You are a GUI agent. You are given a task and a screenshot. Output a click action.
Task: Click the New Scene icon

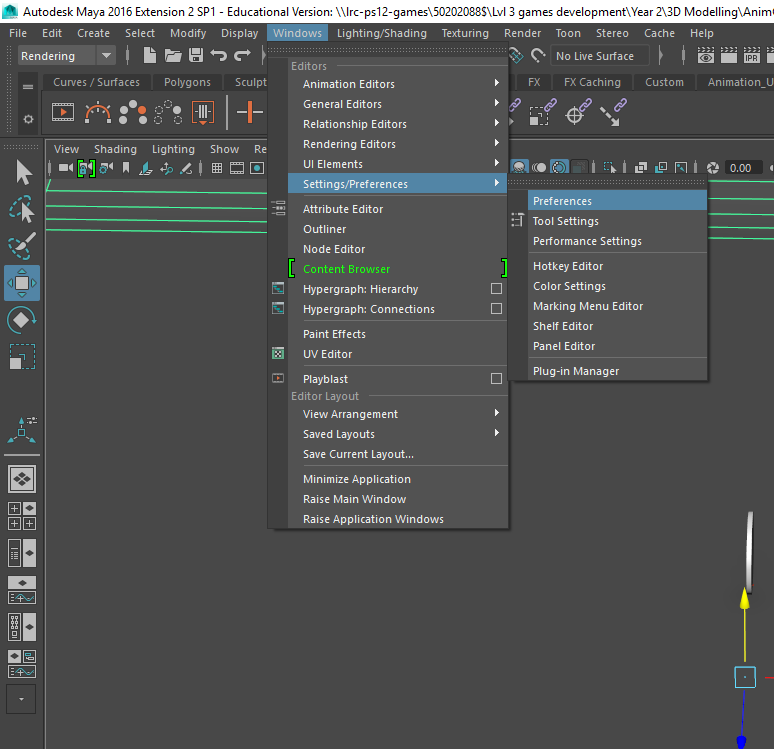coord(150,55)
